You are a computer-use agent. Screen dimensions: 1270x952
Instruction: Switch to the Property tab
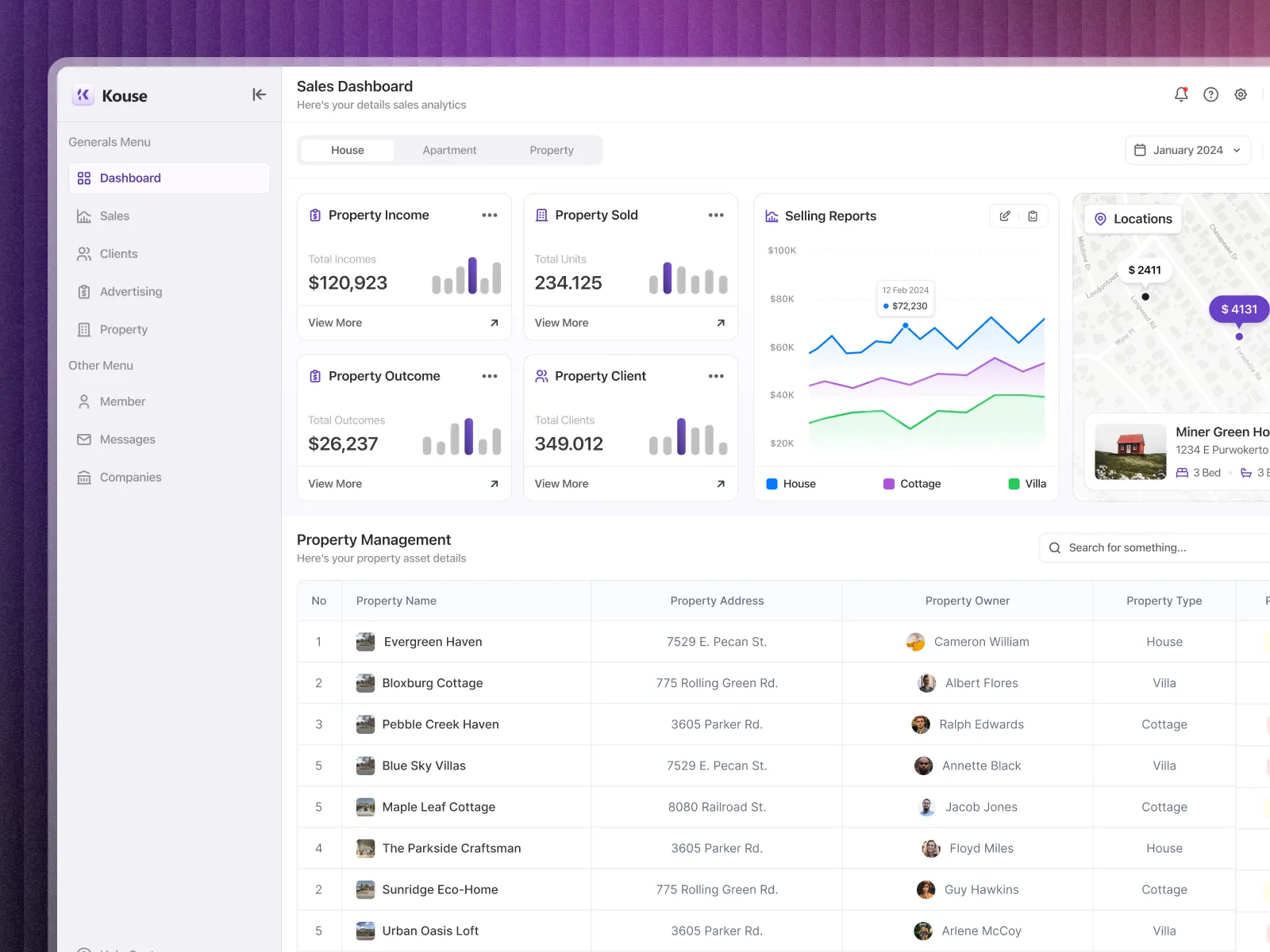(552, 151)
